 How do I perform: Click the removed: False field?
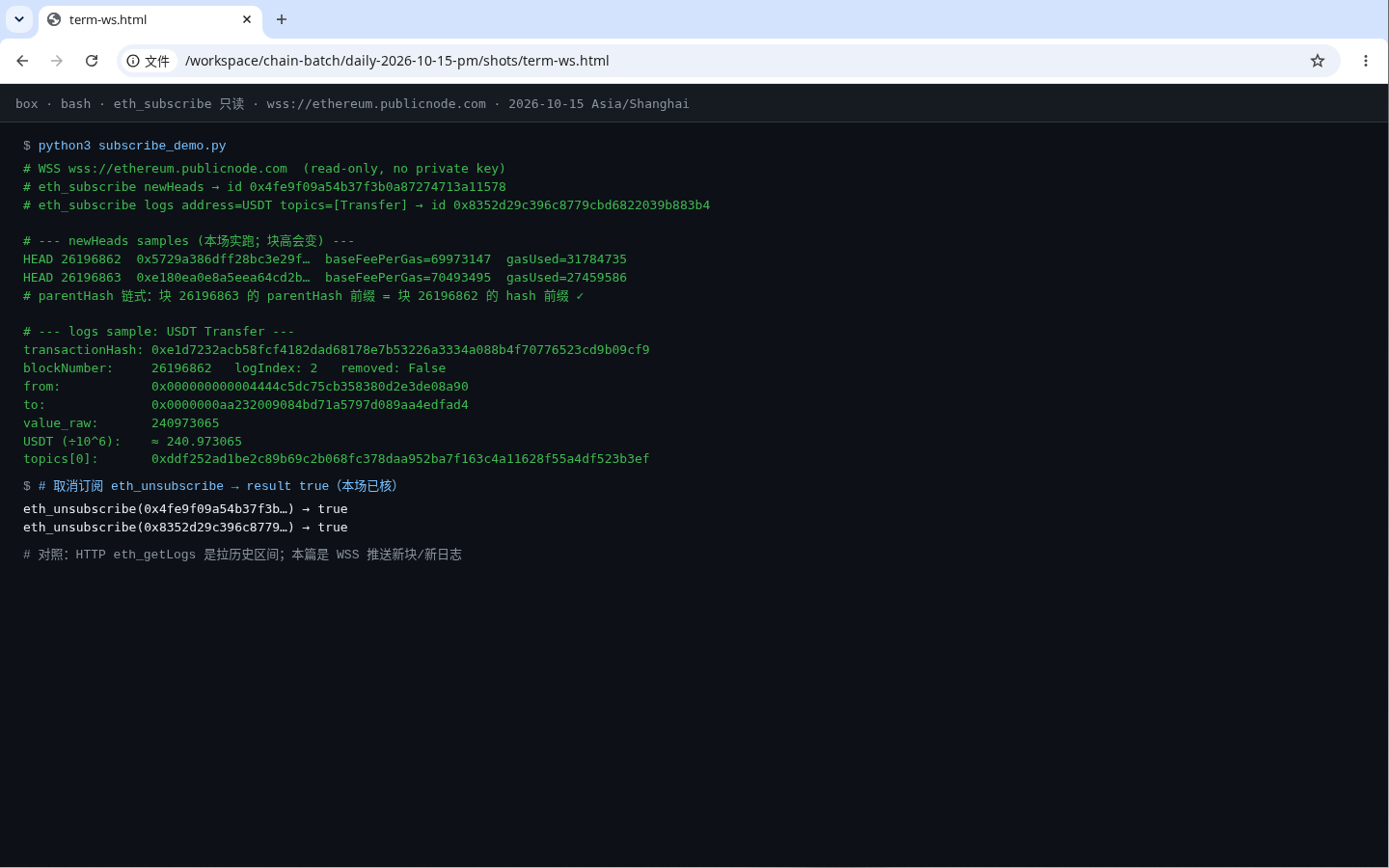coord(393,368)
